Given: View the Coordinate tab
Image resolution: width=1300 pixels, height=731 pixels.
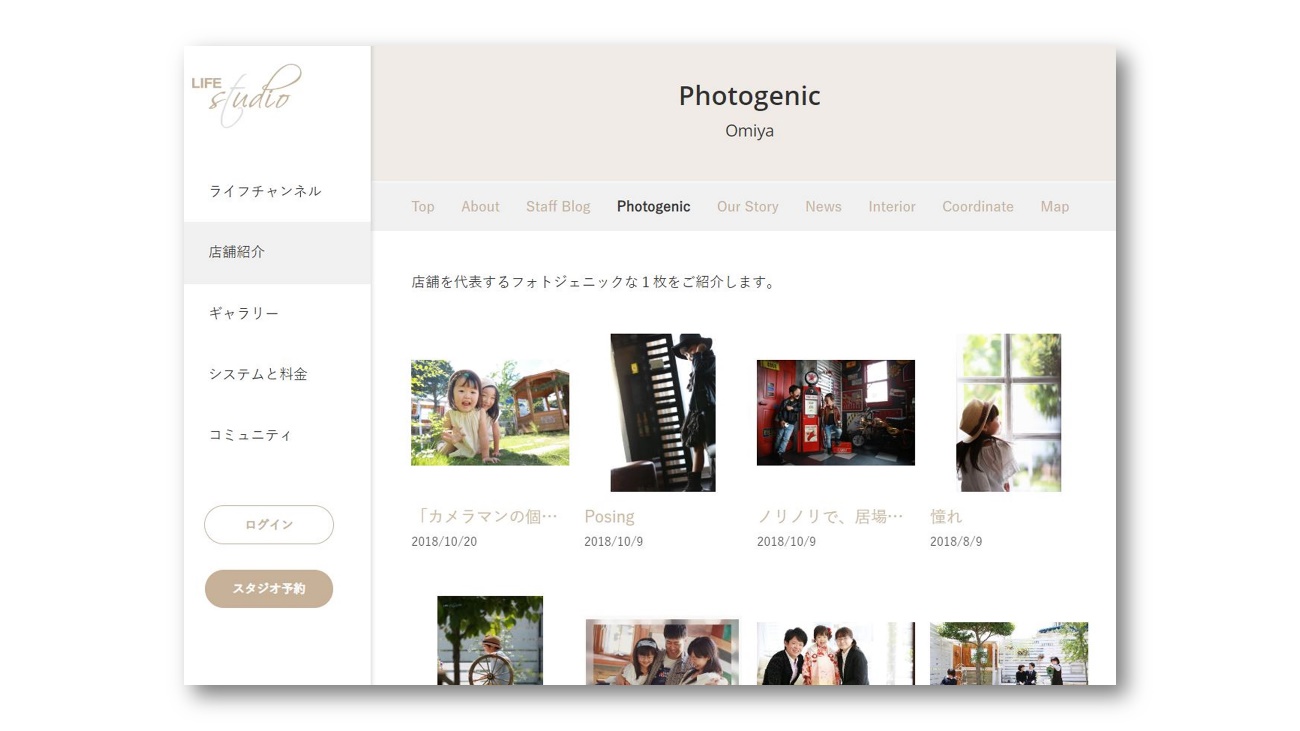Looking at the screenshot, I should (x=978, y=207).
